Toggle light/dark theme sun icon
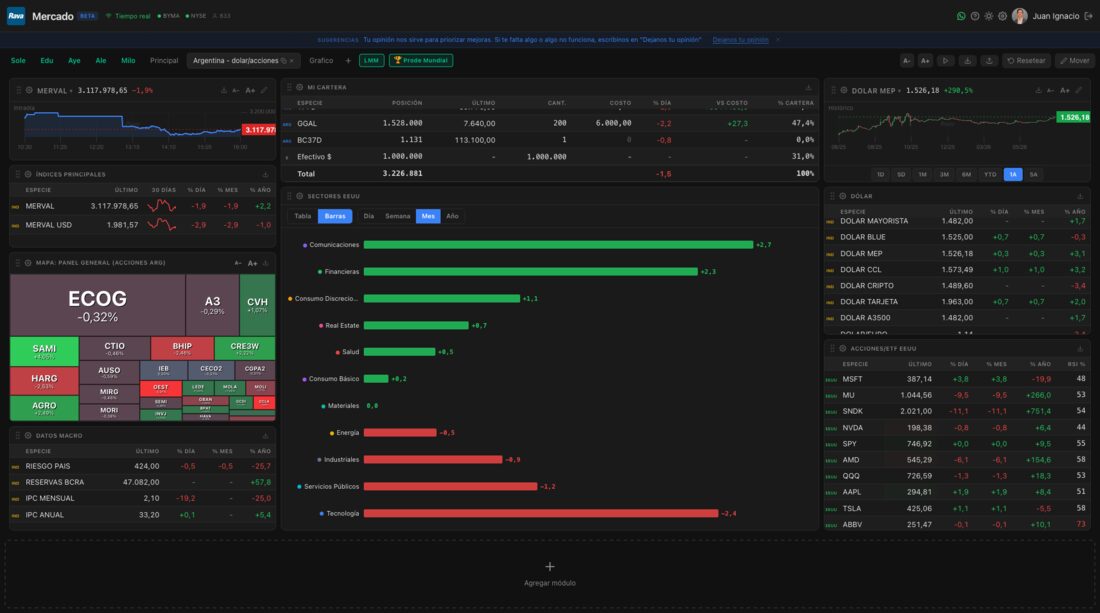The width and height of the screenshot is (1100, 613). tap(988, 16)
